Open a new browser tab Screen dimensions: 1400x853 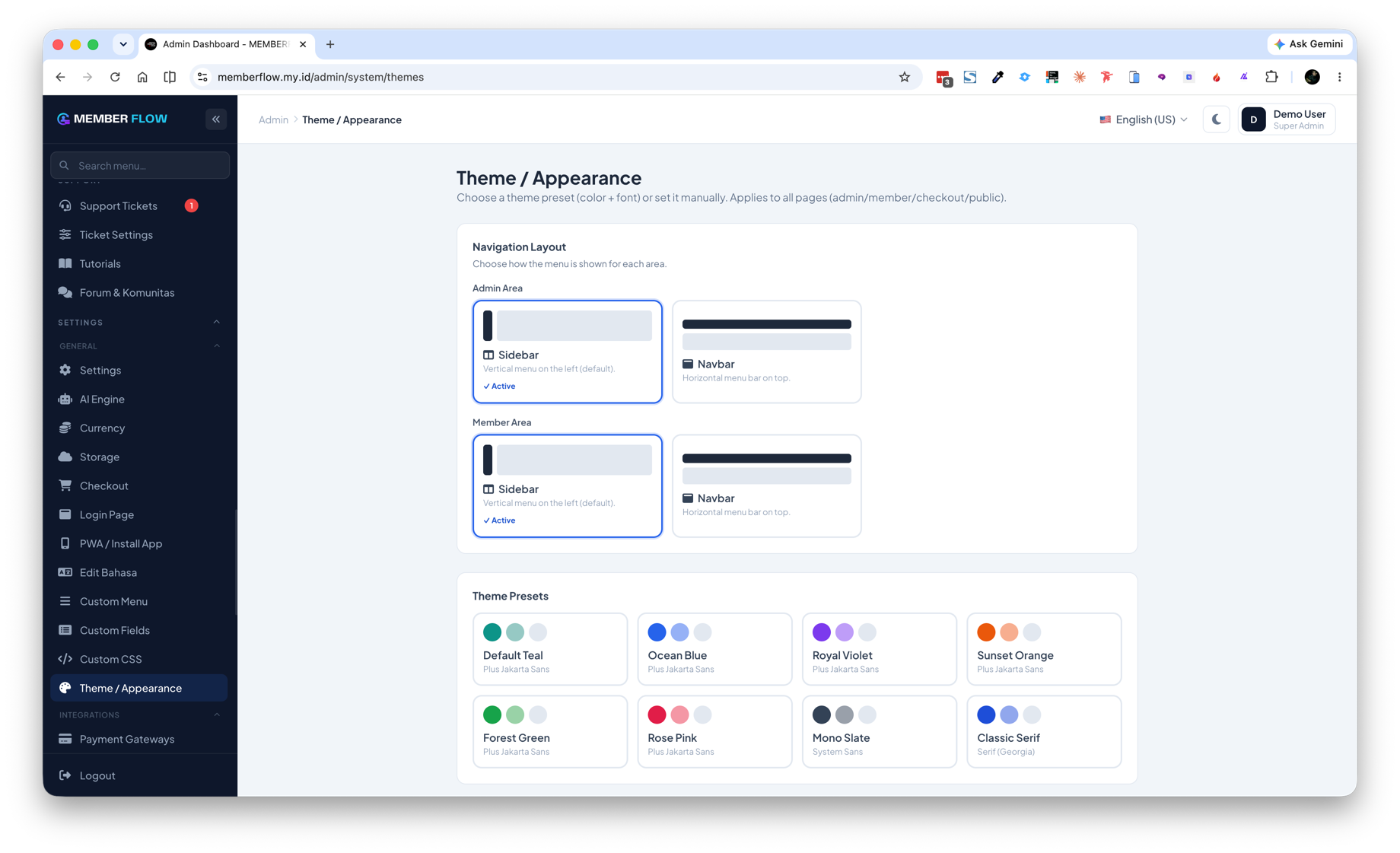coord(330,44)
